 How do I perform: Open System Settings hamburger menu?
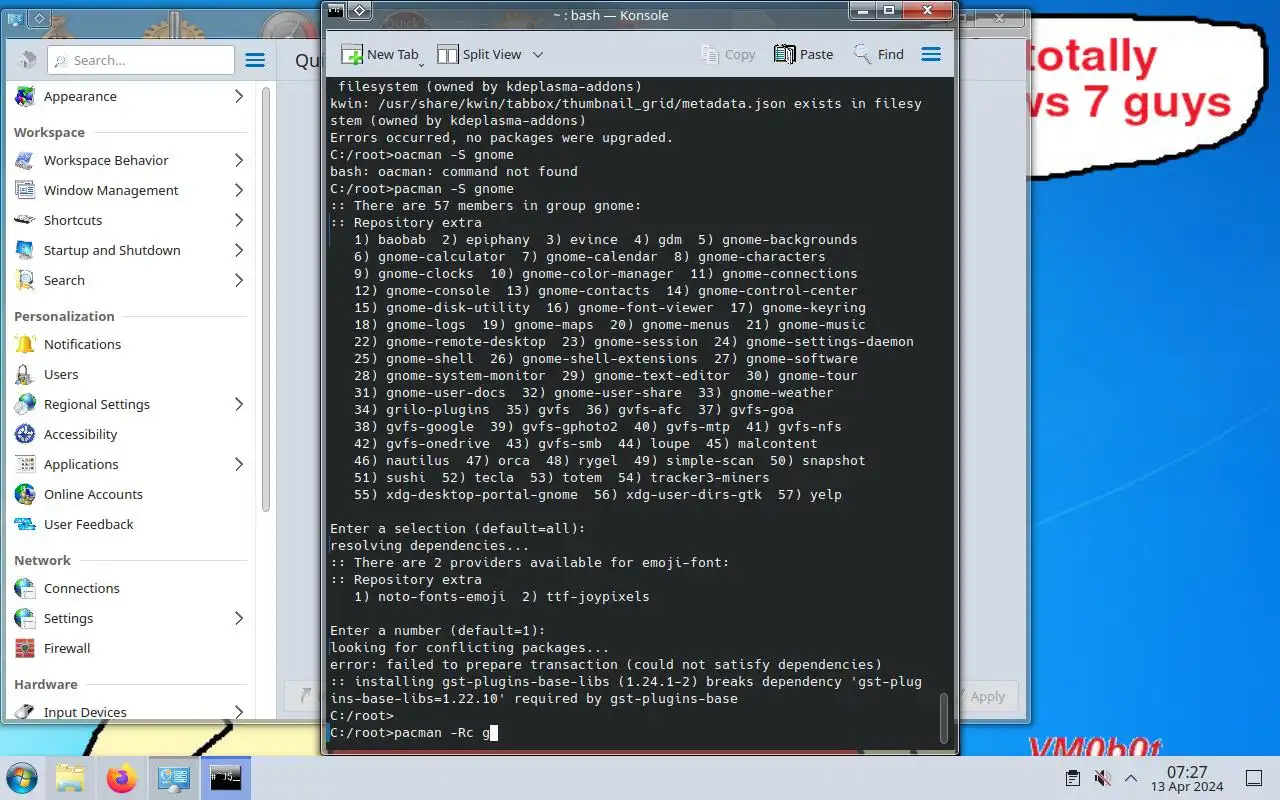click(x=255, y=60)
